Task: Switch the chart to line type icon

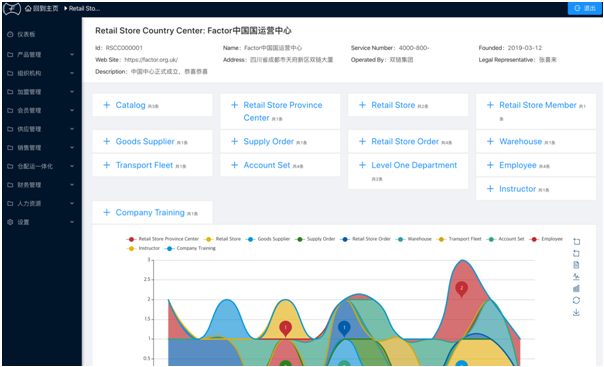Action: [576, 277]
